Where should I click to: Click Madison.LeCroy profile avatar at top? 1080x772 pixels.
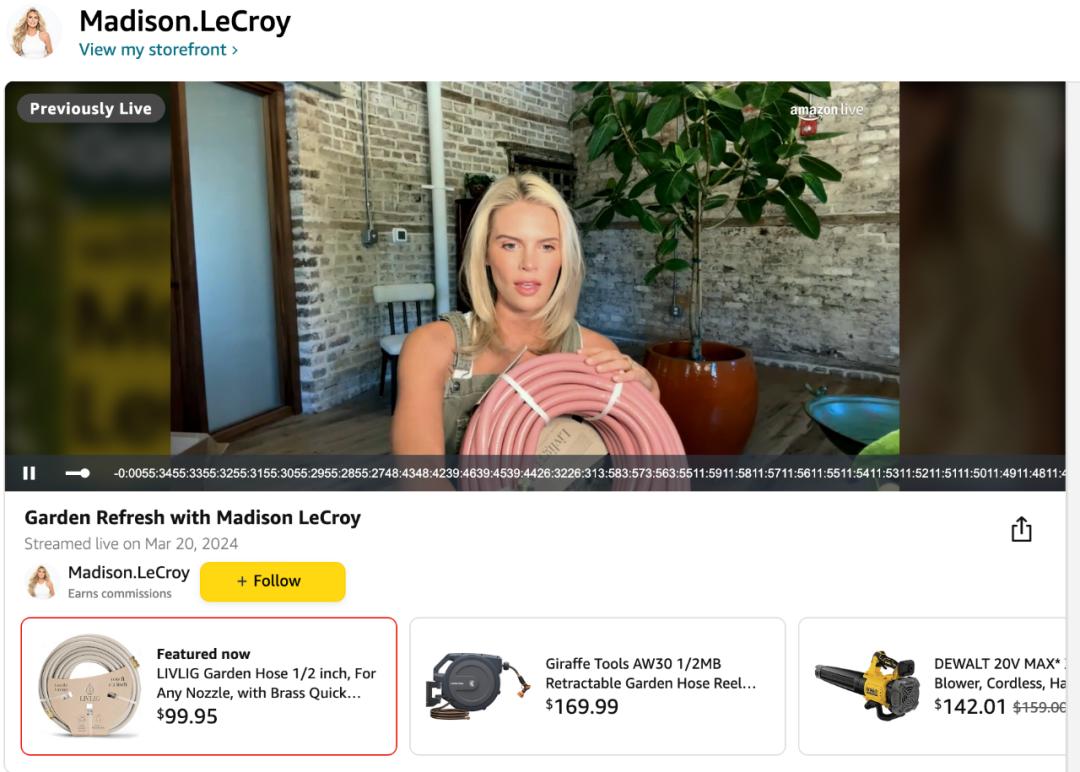click(x=32, y=32)
